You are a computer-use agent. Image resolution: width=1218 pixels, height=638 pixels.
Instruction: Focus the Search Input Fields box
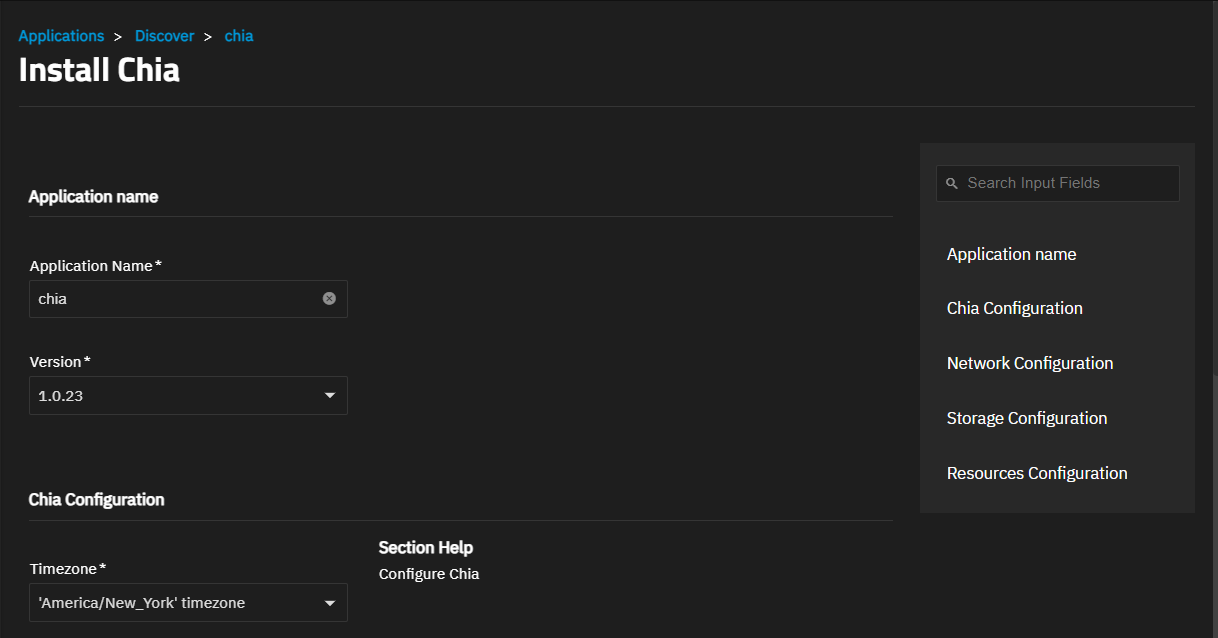[1058, 184]
